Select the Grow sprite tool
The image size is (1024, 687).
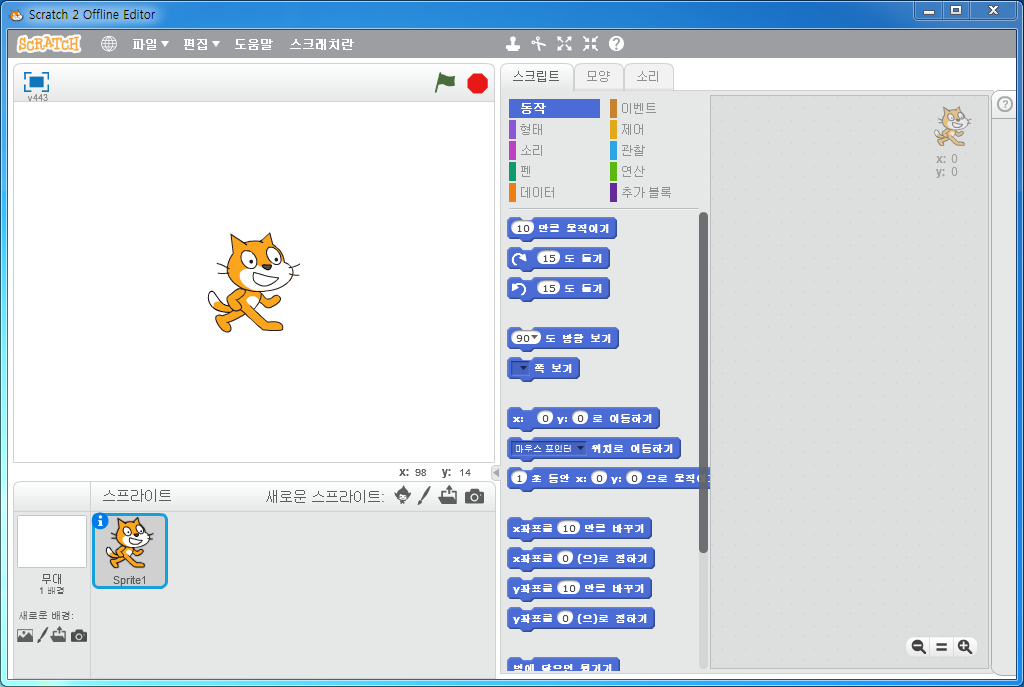[564, 44]
